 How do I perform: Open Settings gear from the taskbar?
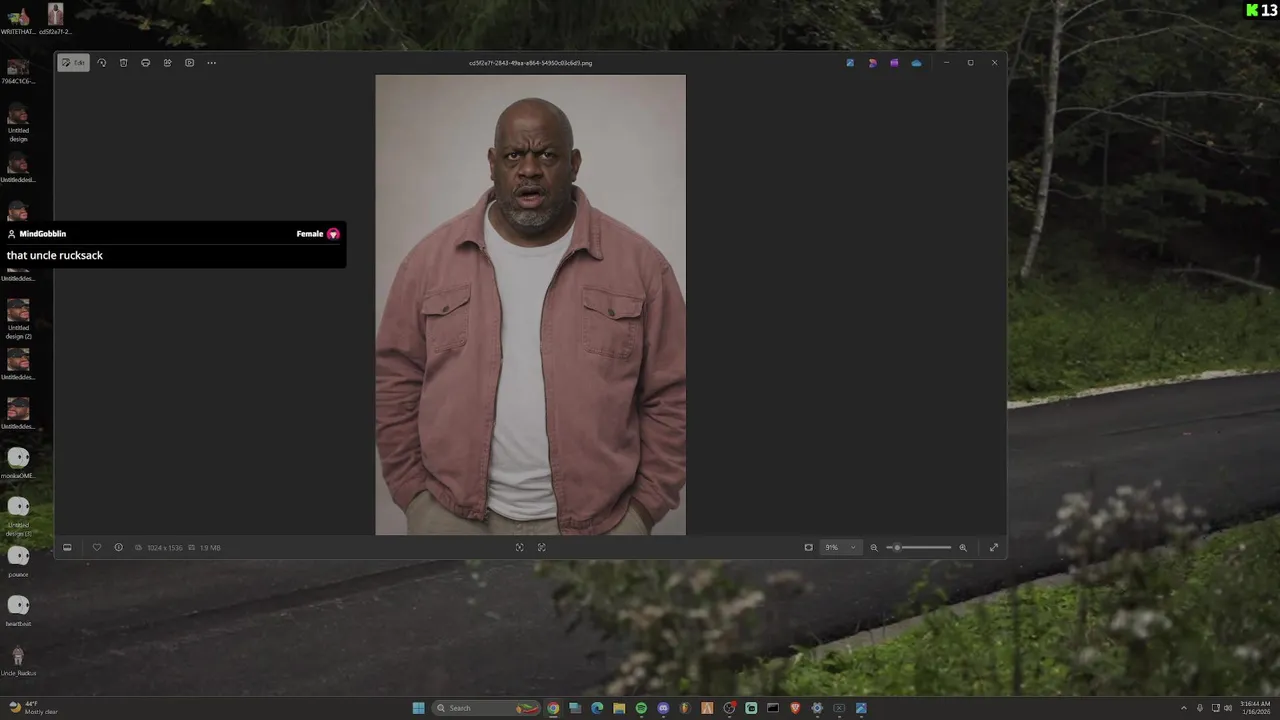817,708
